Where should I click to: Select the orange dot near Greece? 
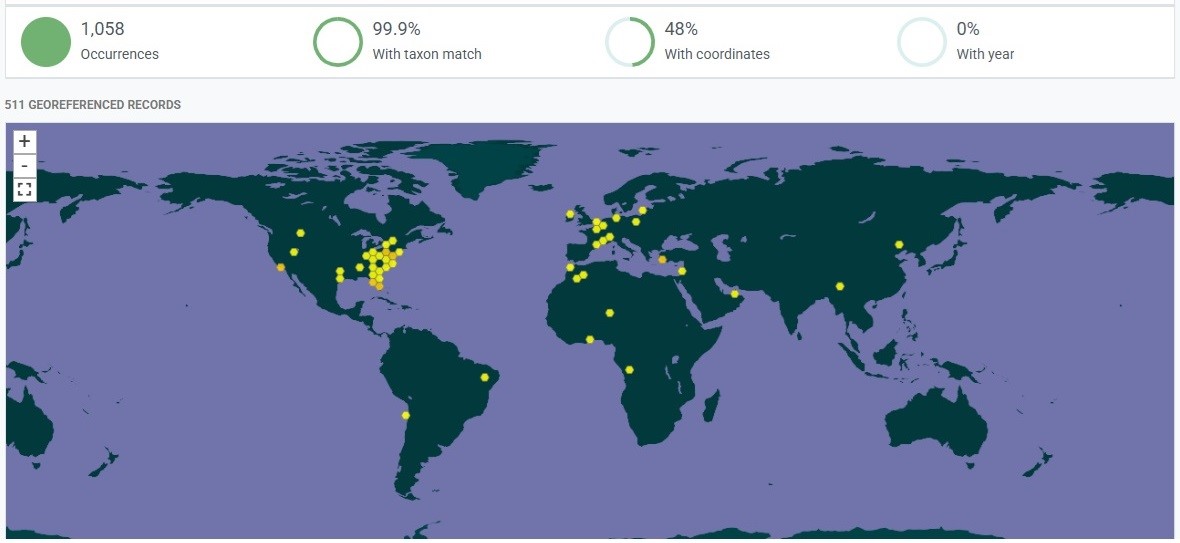click(x=662, y=260)
